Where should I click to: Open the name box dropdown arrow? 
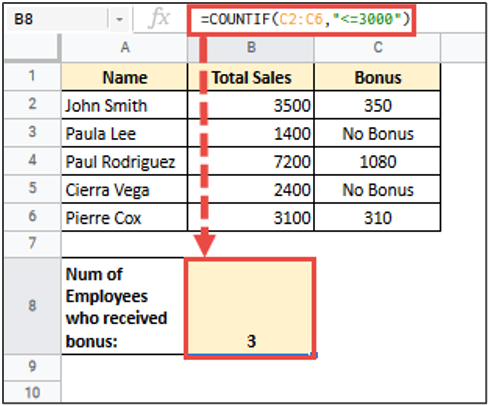119,19
